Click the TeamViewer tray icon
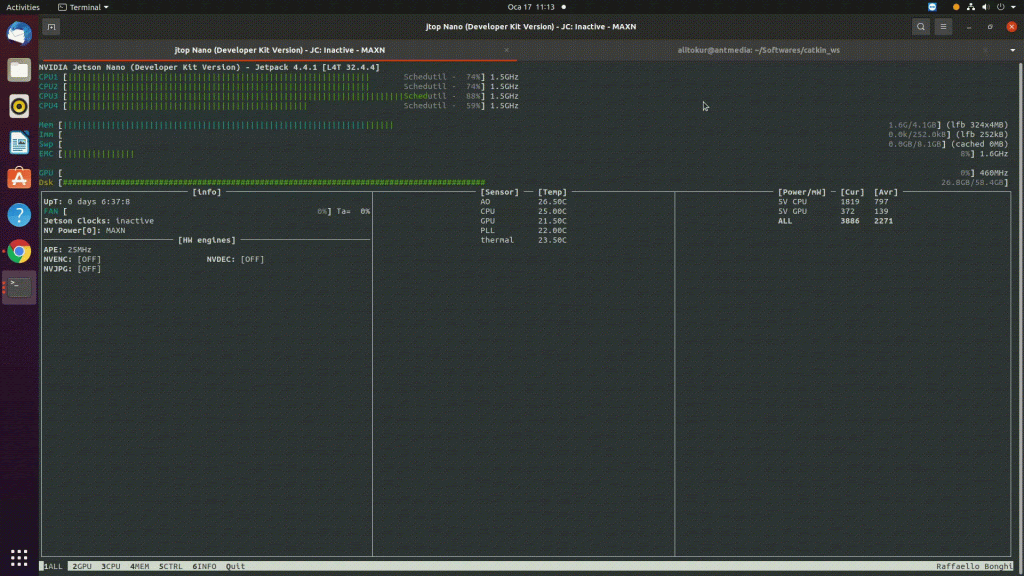The height and width of the screenshot is (576, 1024). pyautogui.click(x=932, y=7)
